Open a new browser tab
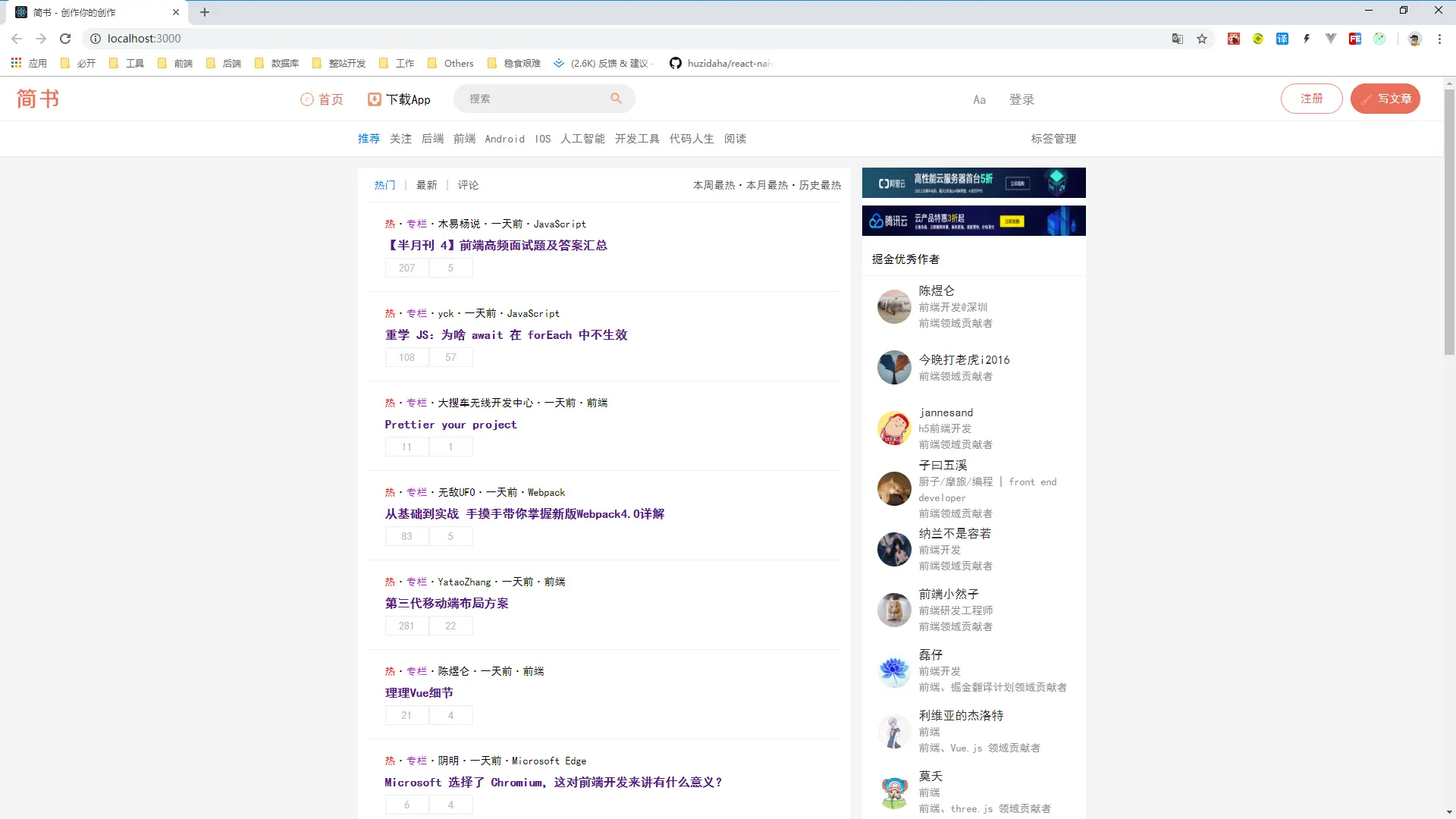This screenshot has width=1456, height=819. pyautogui.click(x=205, y=12)
